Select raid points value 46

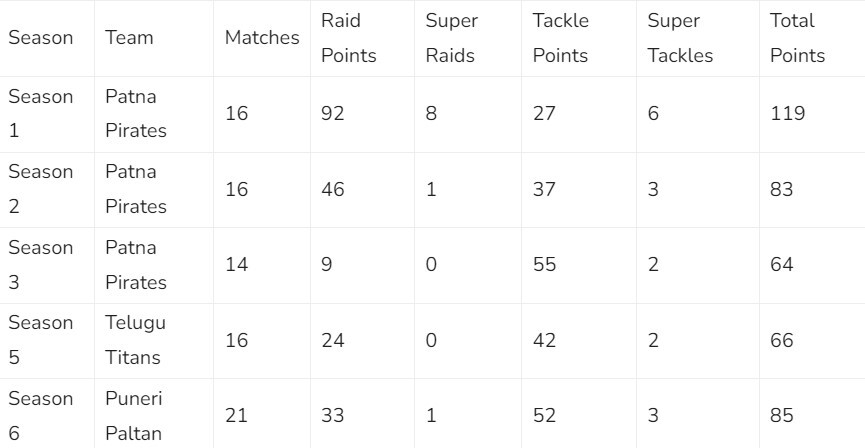click(333, 189)
